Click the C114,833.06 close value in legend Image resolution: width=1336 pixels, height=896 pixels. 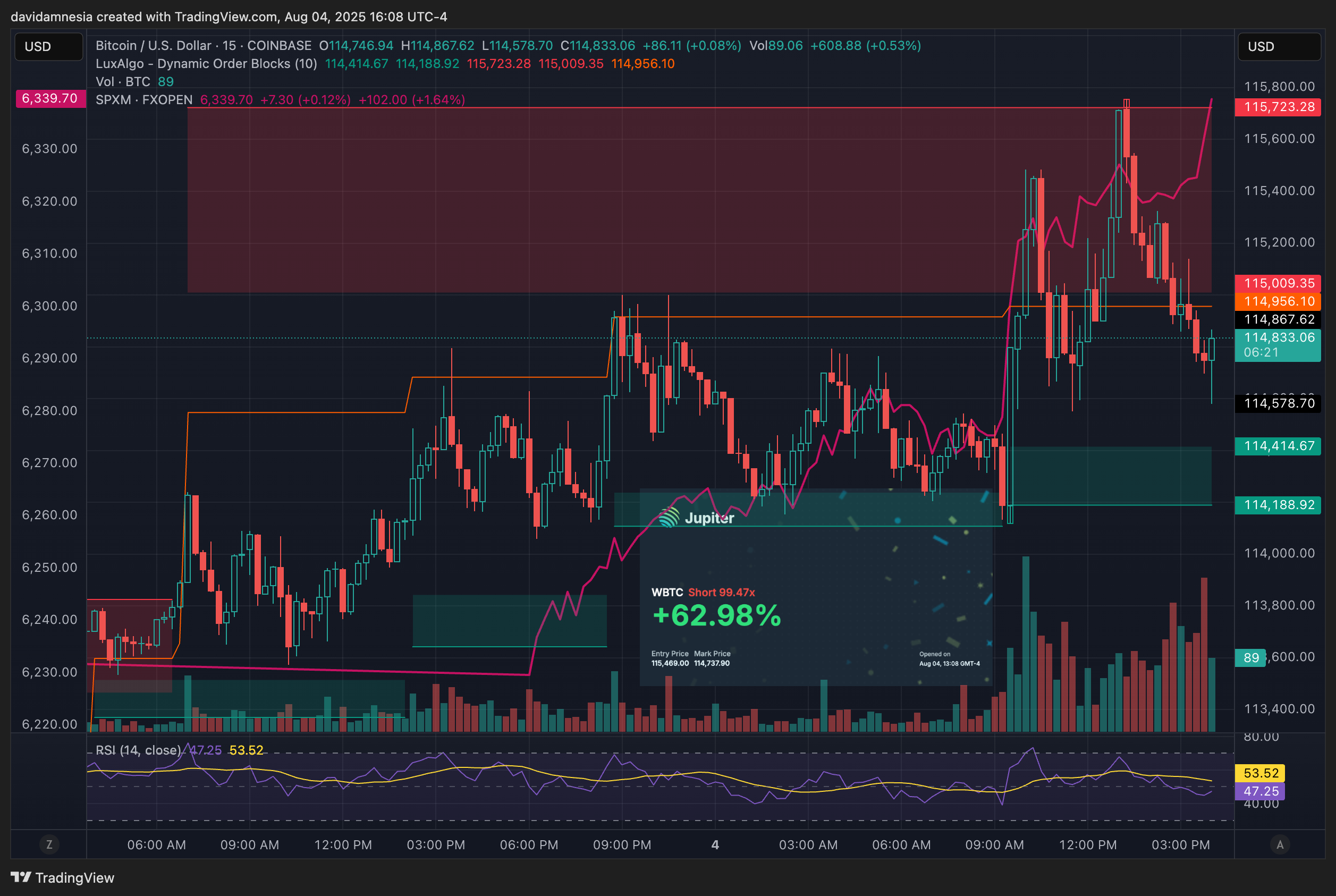pyautogui.click(x=598, y=46)
